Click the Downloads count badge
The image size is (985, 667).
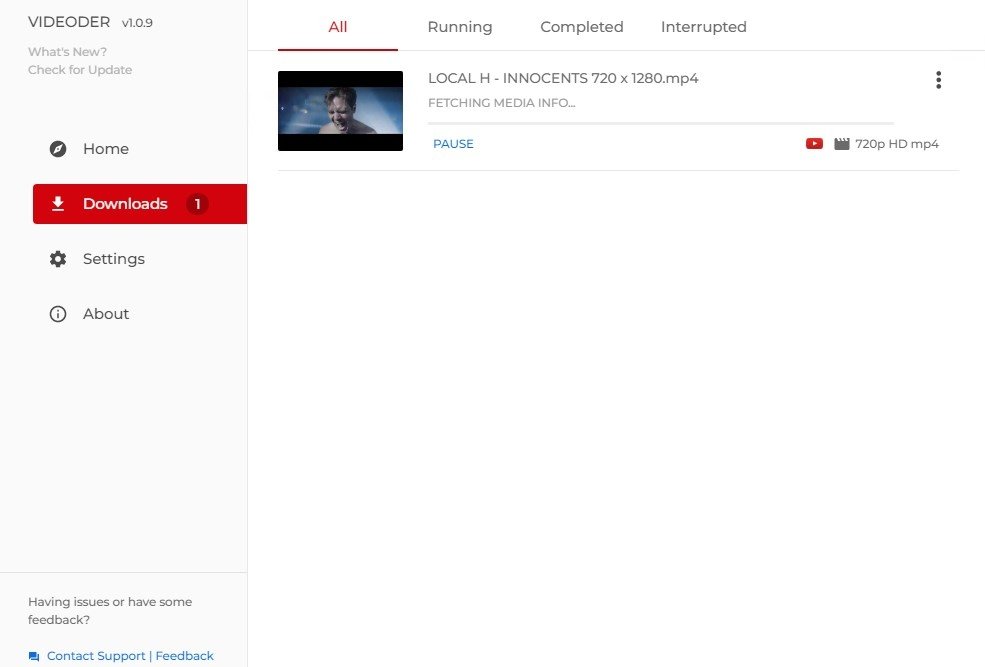click(x=197, y=203)
